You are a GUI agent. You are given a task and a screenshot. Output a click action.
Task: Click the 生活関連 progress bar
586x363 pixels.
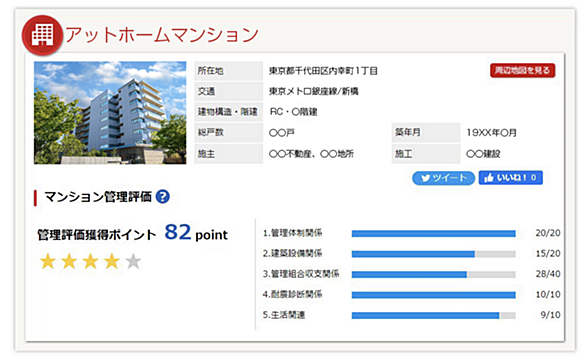[434, 316]
